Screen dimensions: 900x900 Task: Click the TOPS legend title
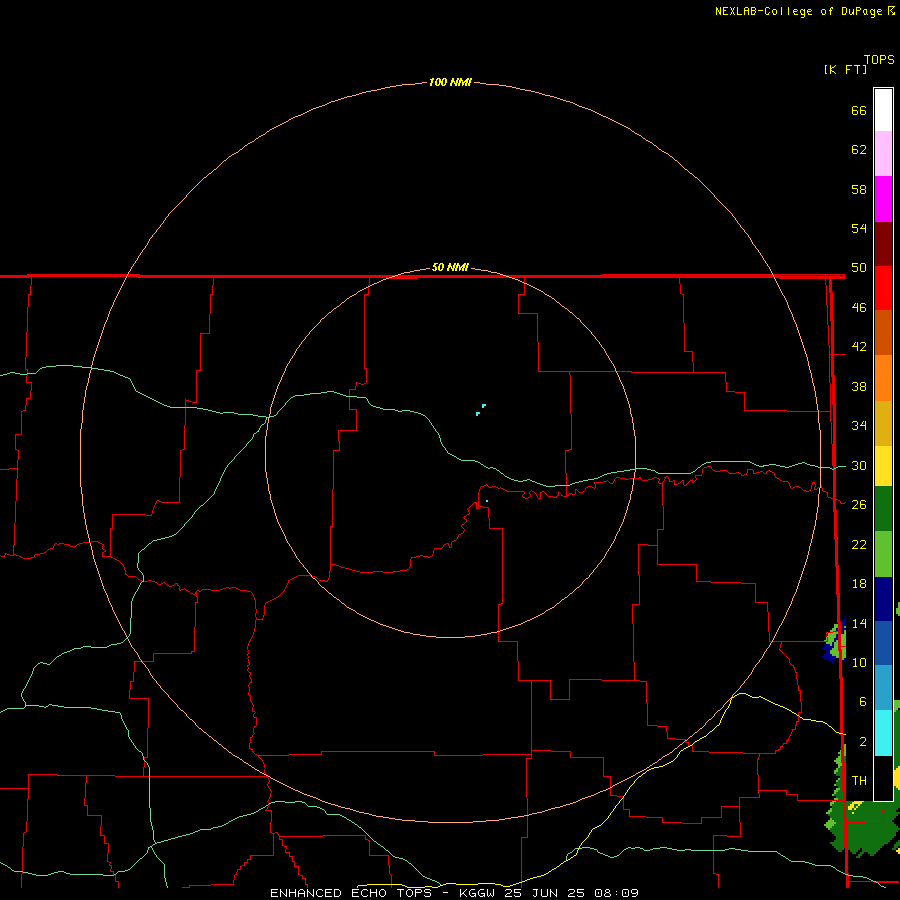point(879,59)
